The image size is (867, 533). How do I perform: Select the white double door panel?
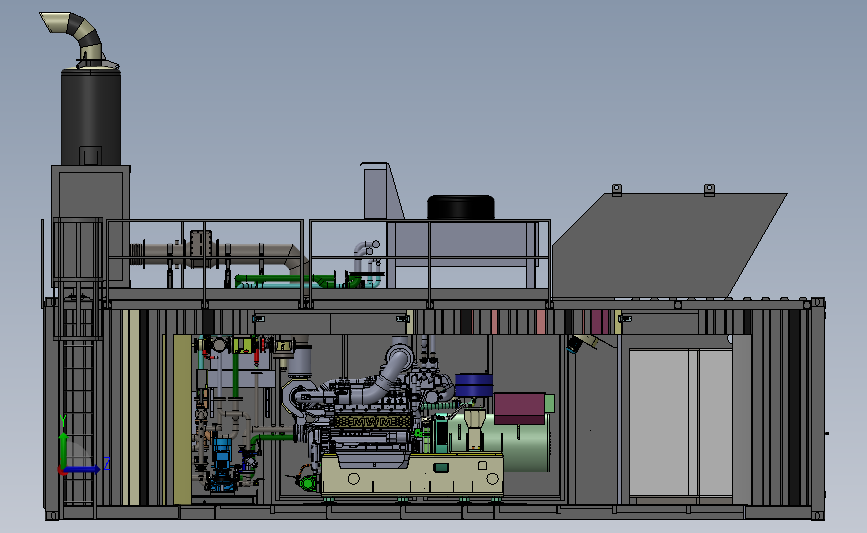681,423
